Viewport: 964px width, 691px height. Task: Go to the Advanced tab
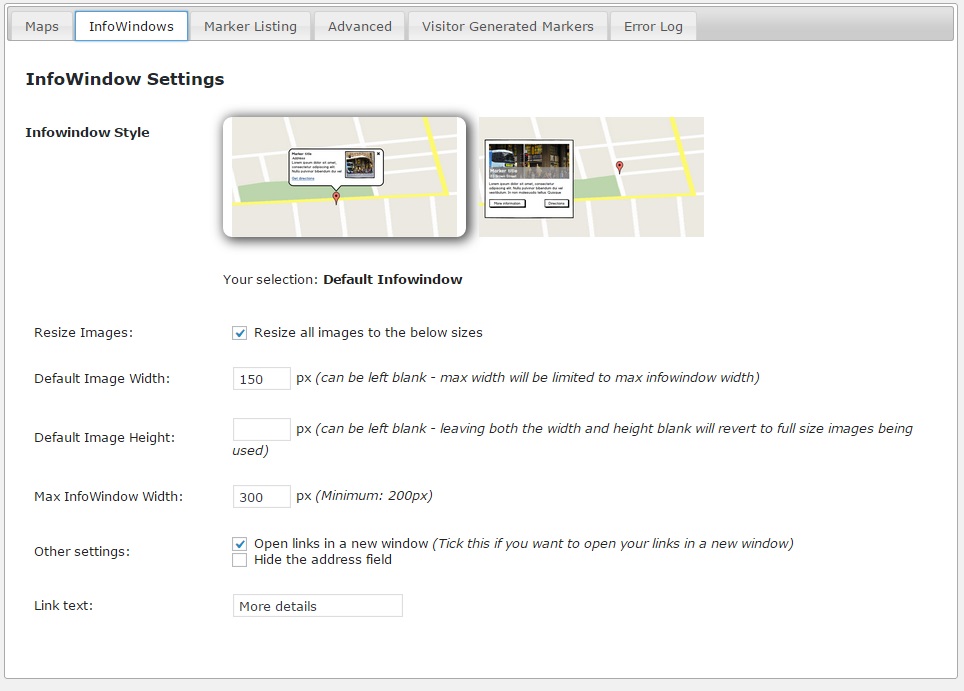359,26
